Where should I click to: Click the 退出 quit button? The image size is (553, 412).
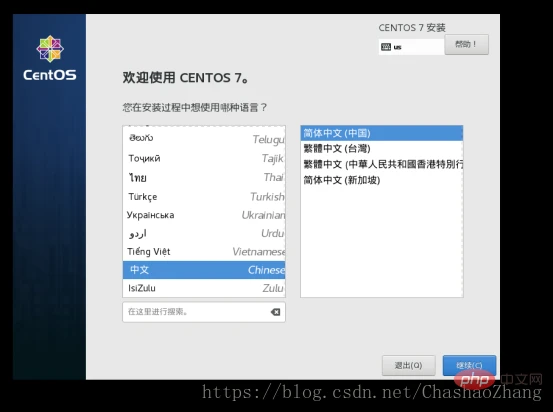(408, 365)
